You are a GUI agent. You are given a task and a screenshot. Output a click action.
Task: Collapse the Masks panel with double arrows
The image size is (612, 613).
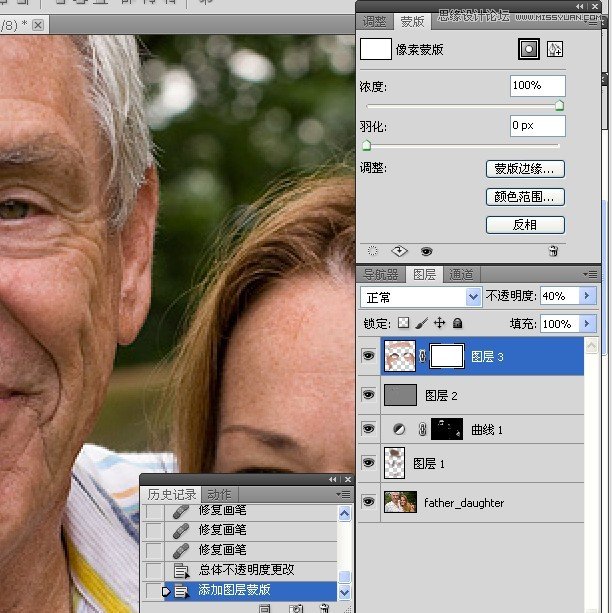580,6
